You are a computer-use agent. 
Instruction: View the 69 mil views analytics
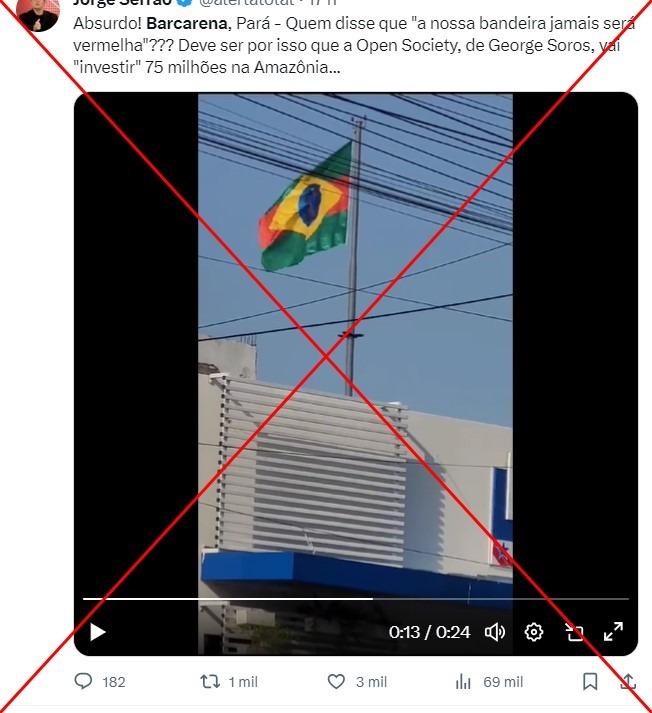pos(489,682)
